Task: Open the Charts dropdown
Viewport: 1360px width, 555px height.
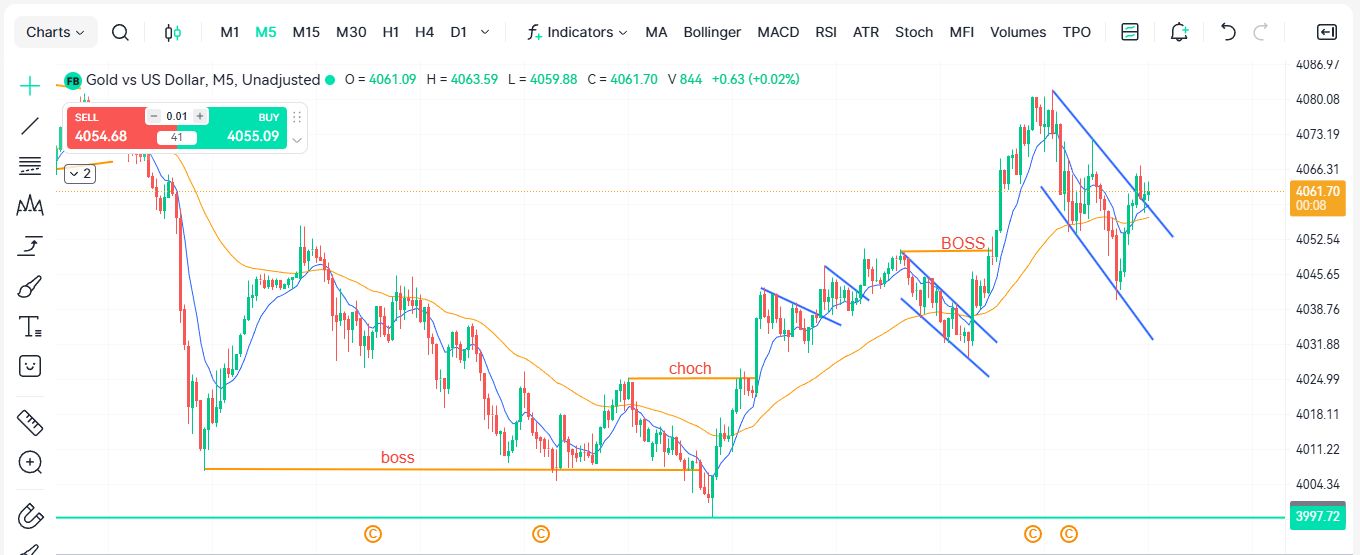Action: (x=55, y=32)
